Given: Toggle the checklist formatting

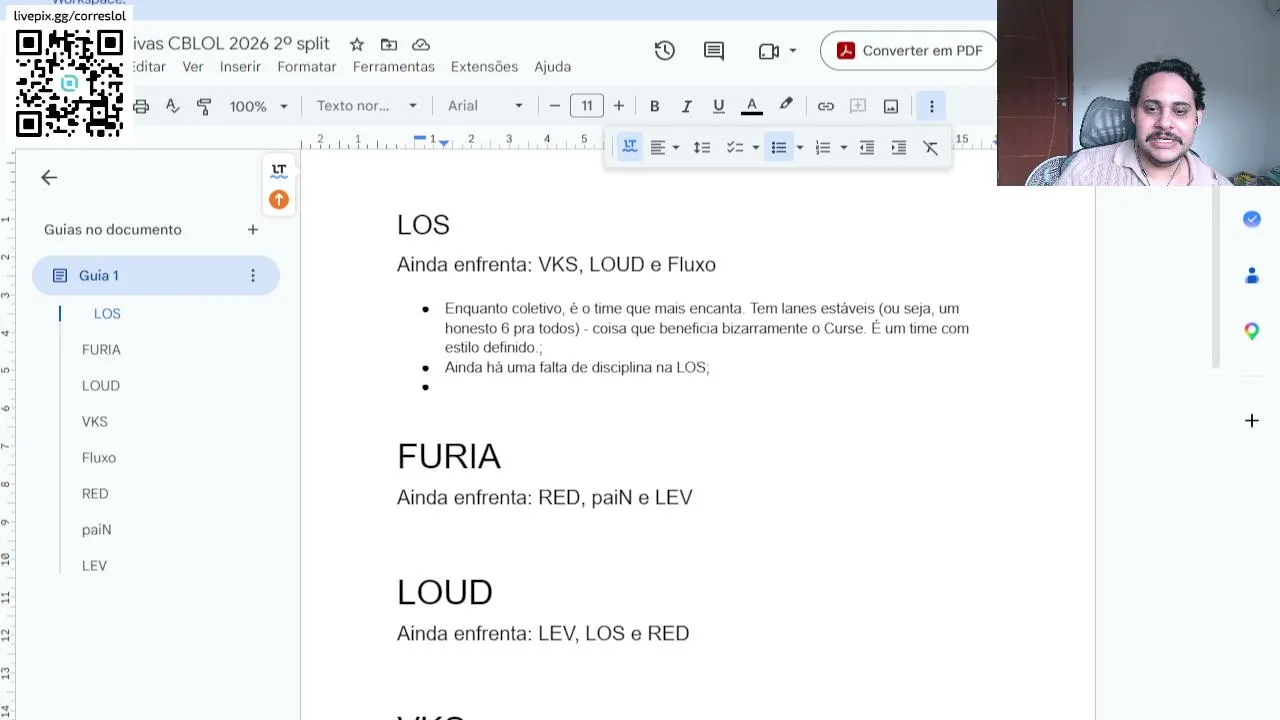Looking at the screenshot, I should [x=735, y=148].
